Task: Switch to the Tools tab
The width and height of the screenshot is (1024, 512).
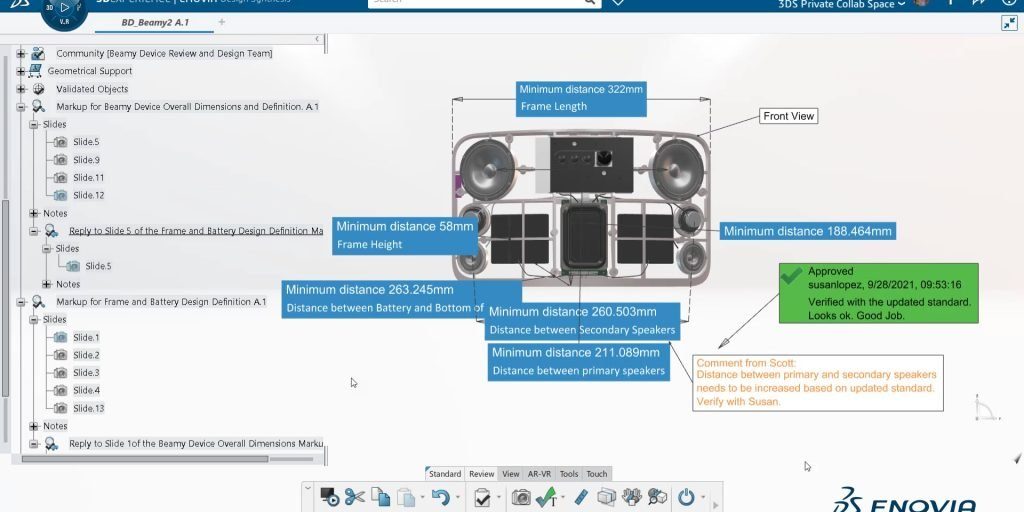Action: (569, 474)
